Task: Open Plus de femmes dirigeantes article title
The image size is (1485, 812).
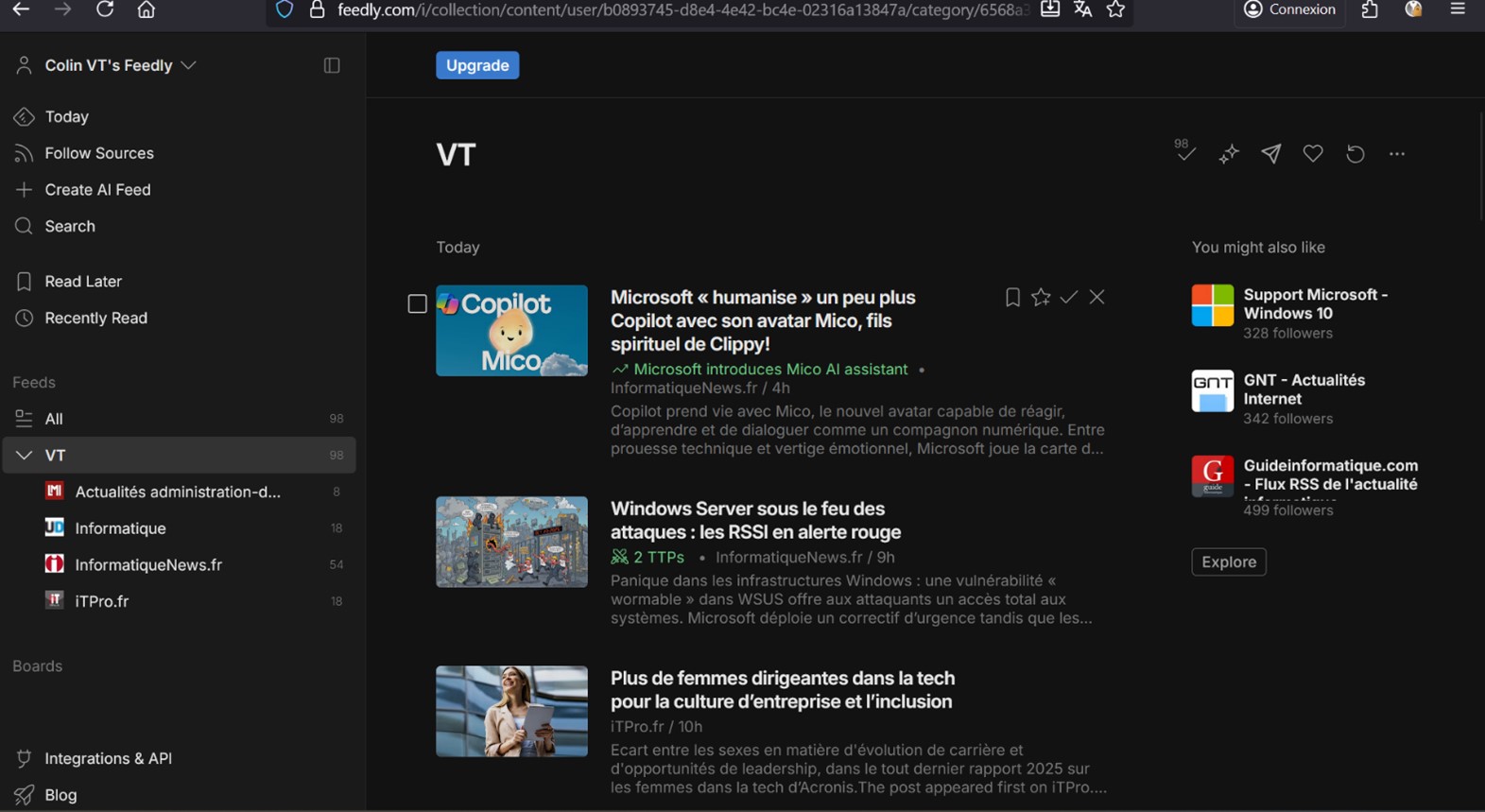Action: point(783,690)
